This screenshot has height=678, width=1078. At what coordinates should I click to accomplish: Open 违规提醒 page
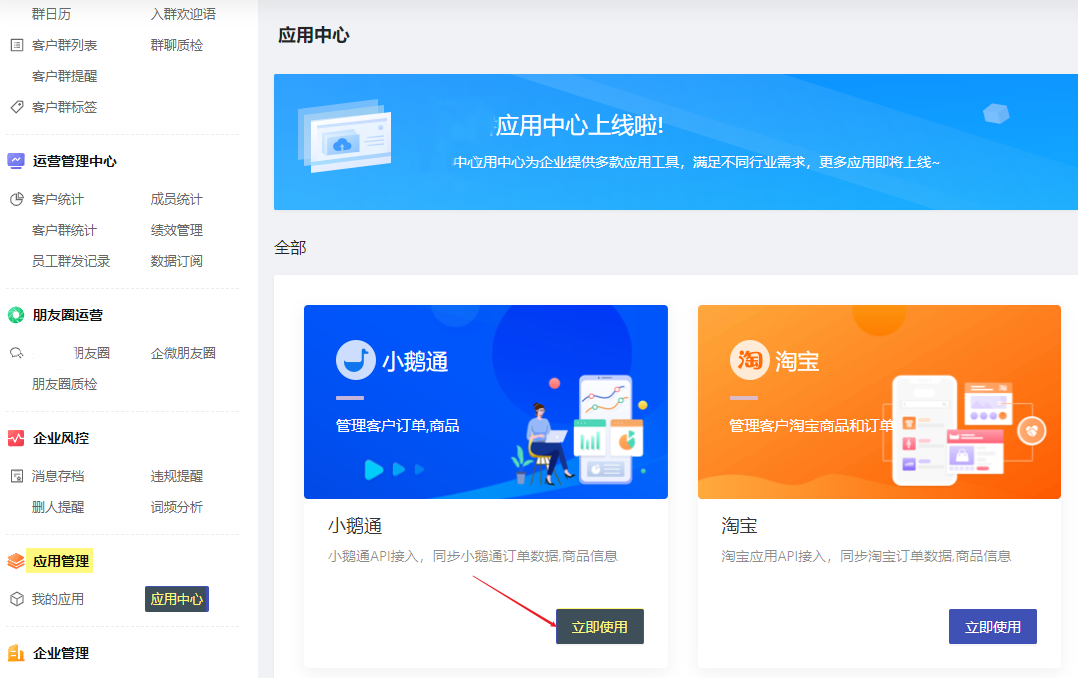[177, 476]
